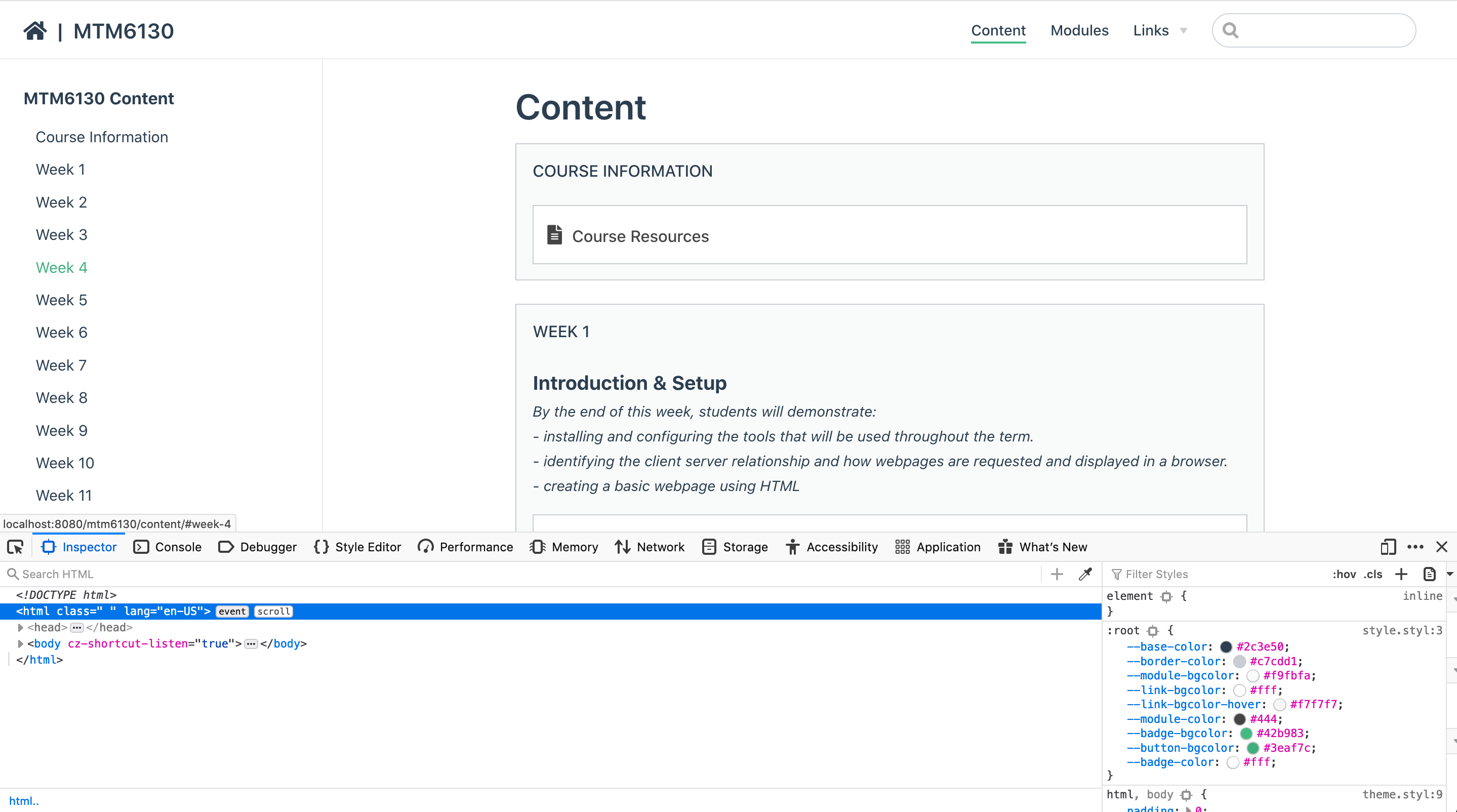The width and height of the screenshot is (1457, 812).
Task: Open the Course Resources link card
Action: 889,235
